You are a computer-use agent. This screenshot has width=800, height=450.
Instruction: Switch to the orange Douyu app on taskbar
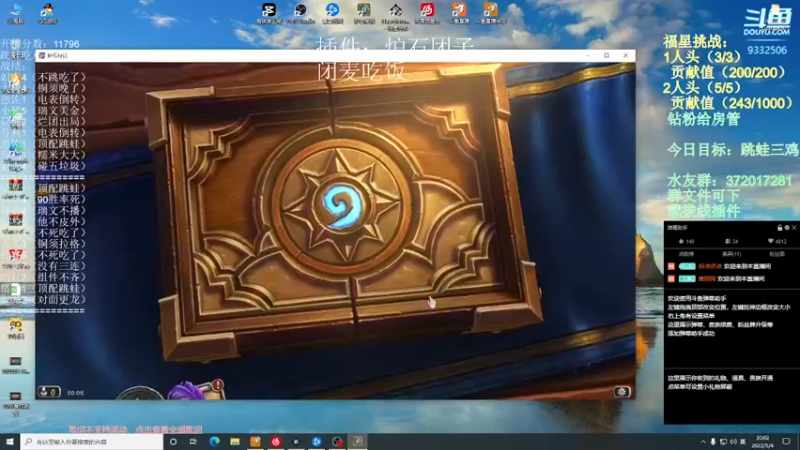click(255, 441)
